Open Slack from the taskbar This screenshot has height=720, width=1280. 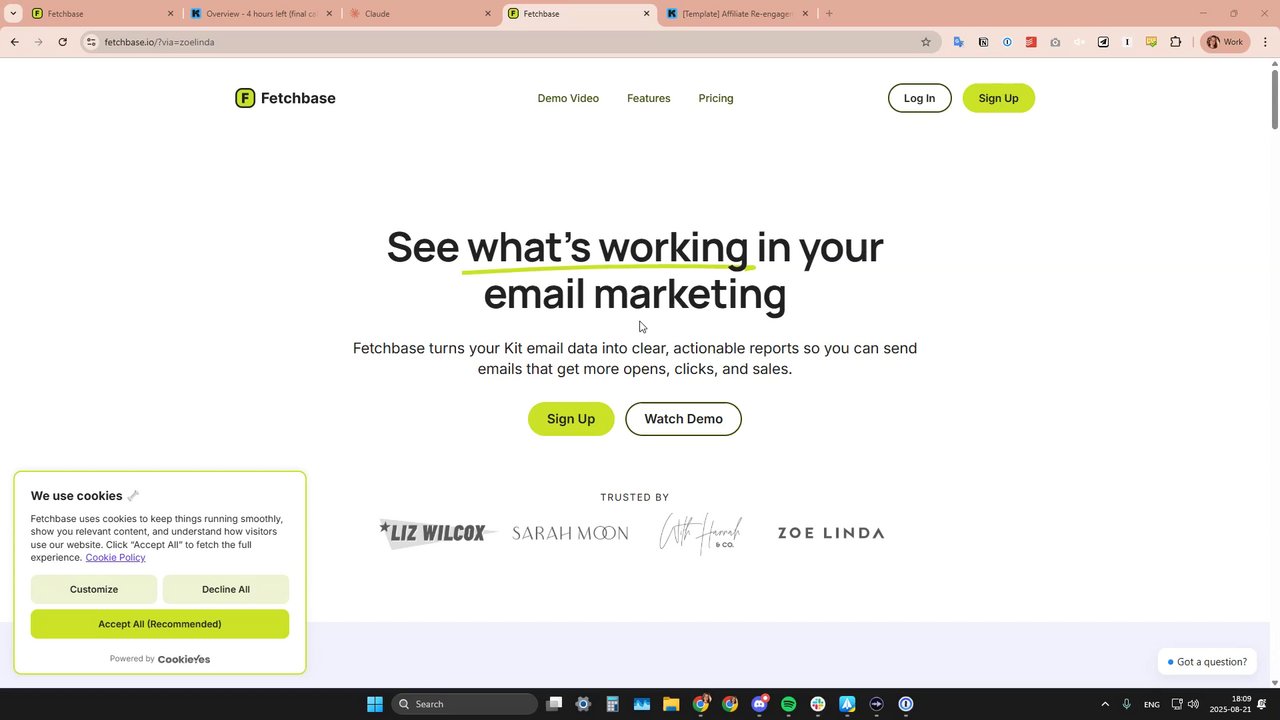pyautogui.click(x=818, y=704)
